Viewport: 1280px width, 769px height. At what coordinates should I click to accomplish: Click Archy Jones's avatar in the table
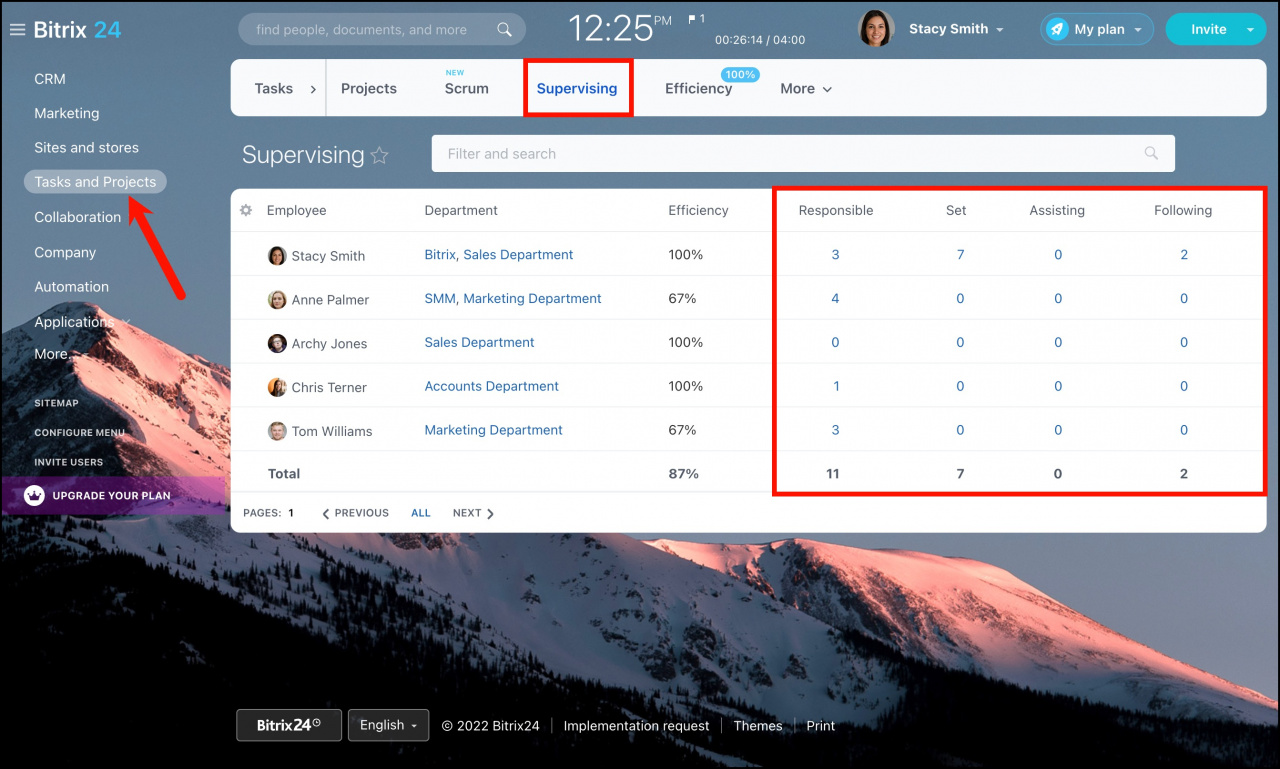click(277, 344)
